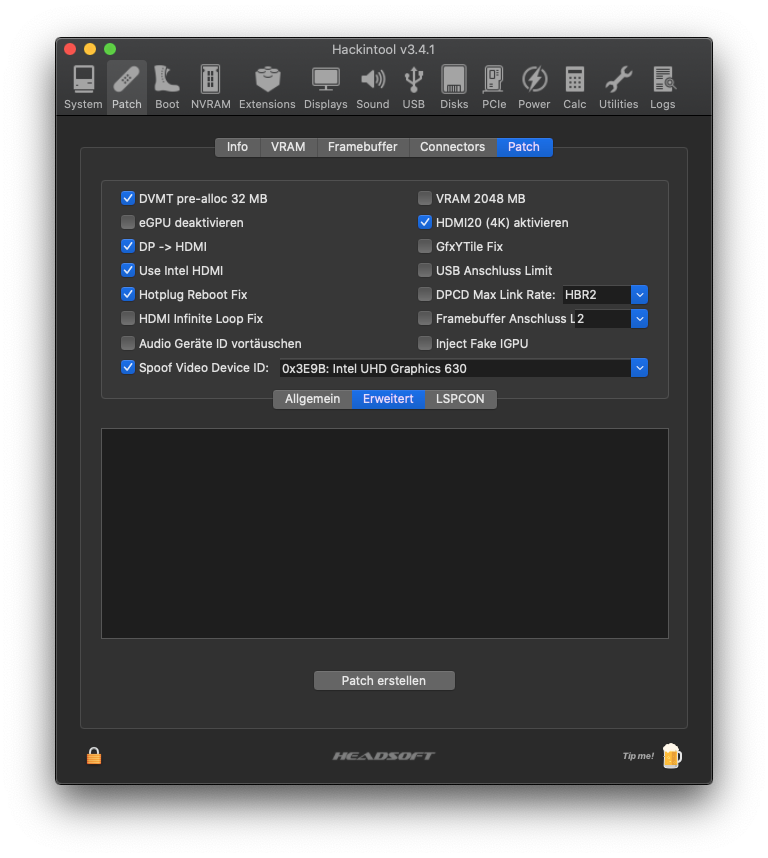Viewport: 768px width, 858px height.
Task: Switch to the Framebuffer tab
Action: point(363,147)
